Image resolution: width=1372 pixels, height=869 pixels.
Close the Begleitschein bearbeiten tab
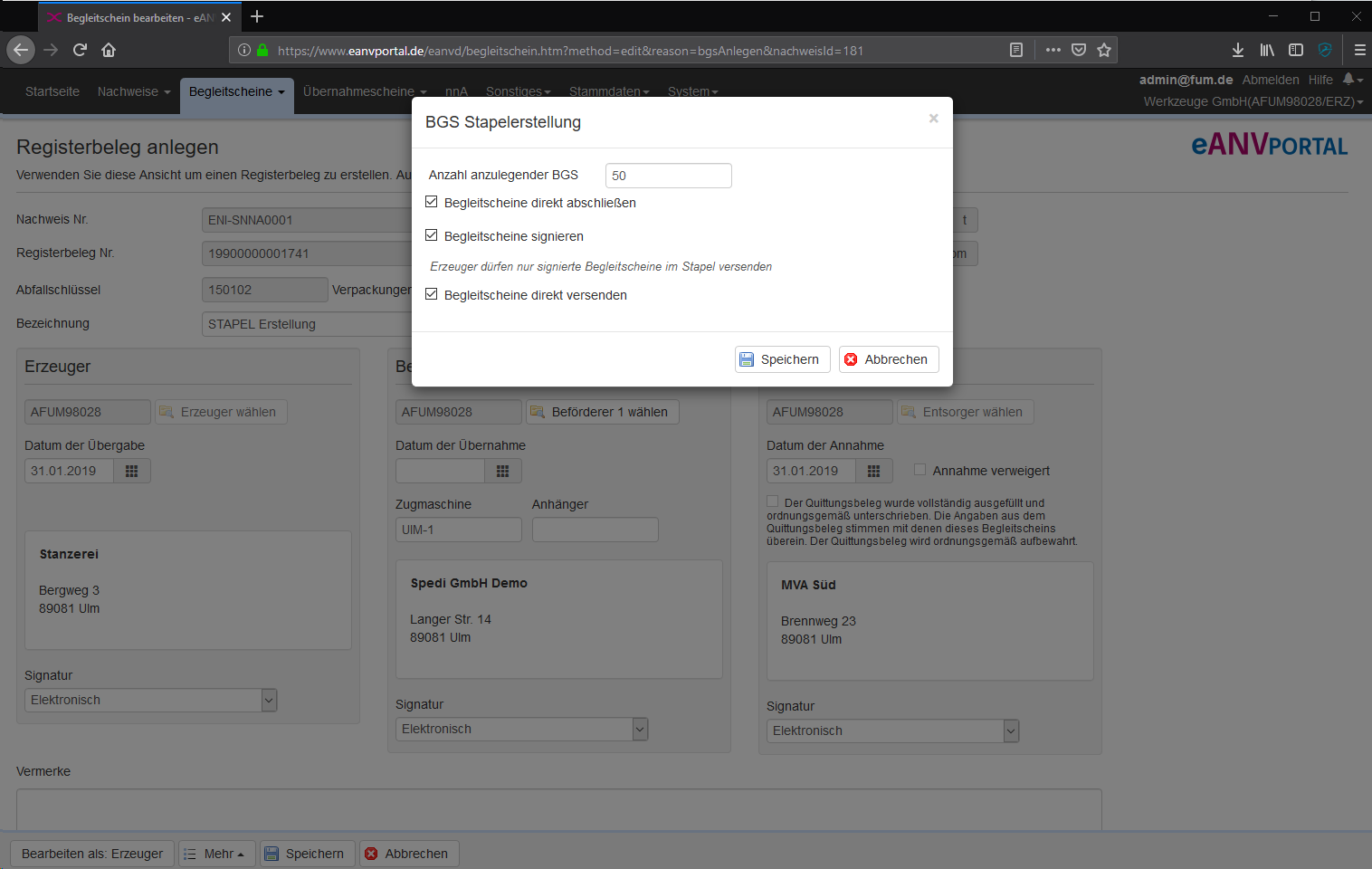[226, 17]
